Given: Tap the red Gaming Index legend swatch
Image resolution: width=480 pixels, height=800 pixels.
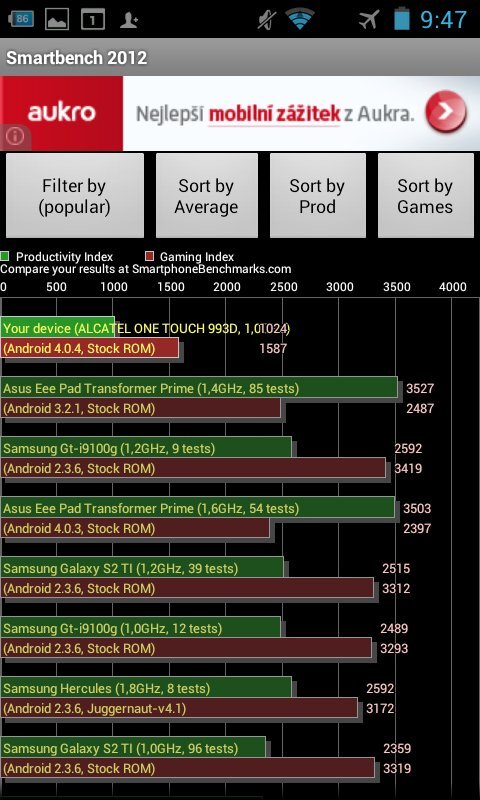Looking at the screenshot, I should click(149, 256).
